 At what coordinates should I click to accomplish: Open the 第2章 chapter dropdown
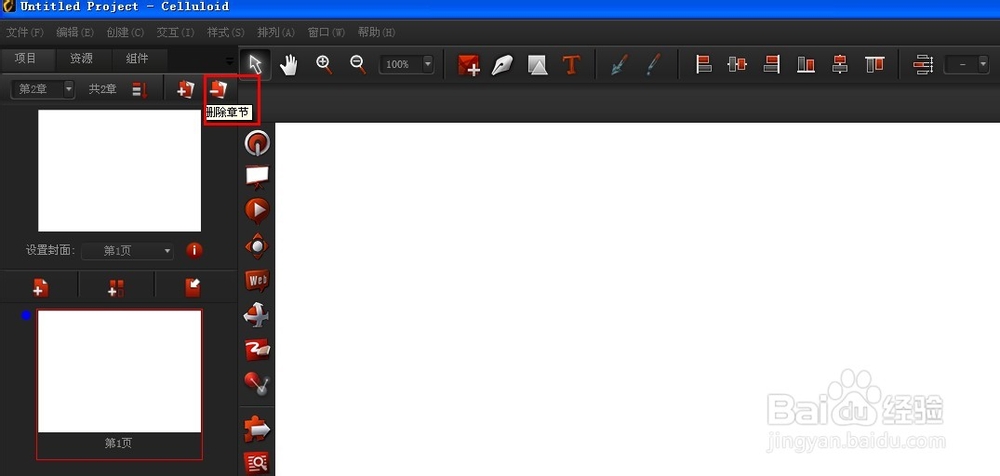click(43, 89)
